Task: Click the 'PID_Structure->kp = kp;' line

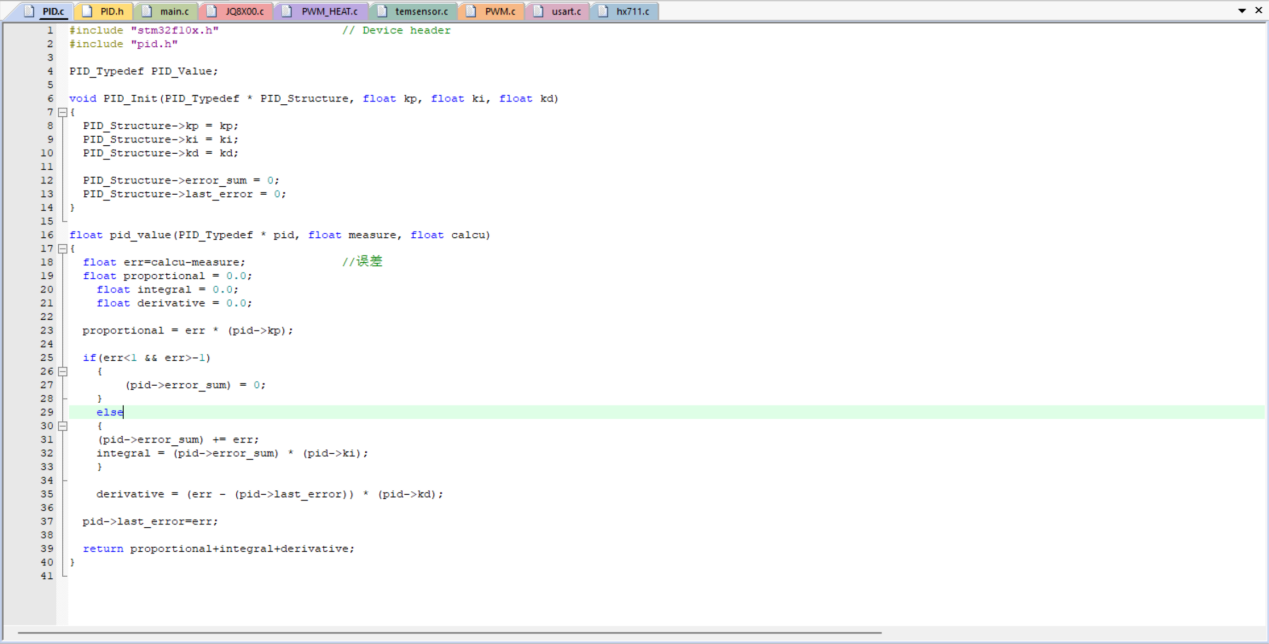Action: click(x=161, y=126)
